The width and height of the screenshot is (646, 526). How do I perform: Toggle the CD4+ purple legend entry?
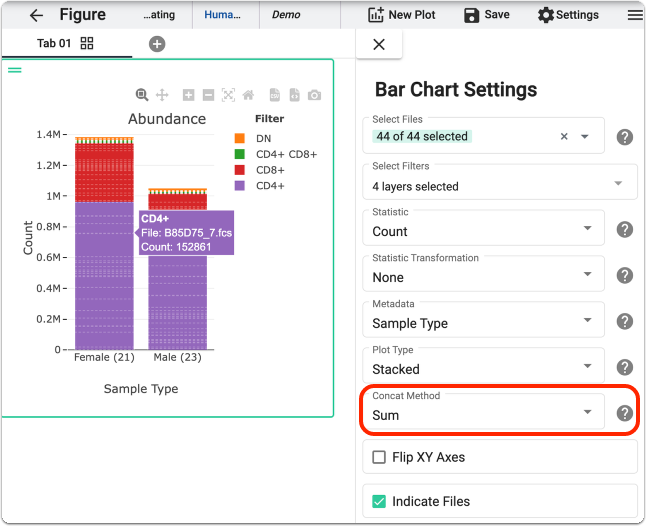coord(259,186)
